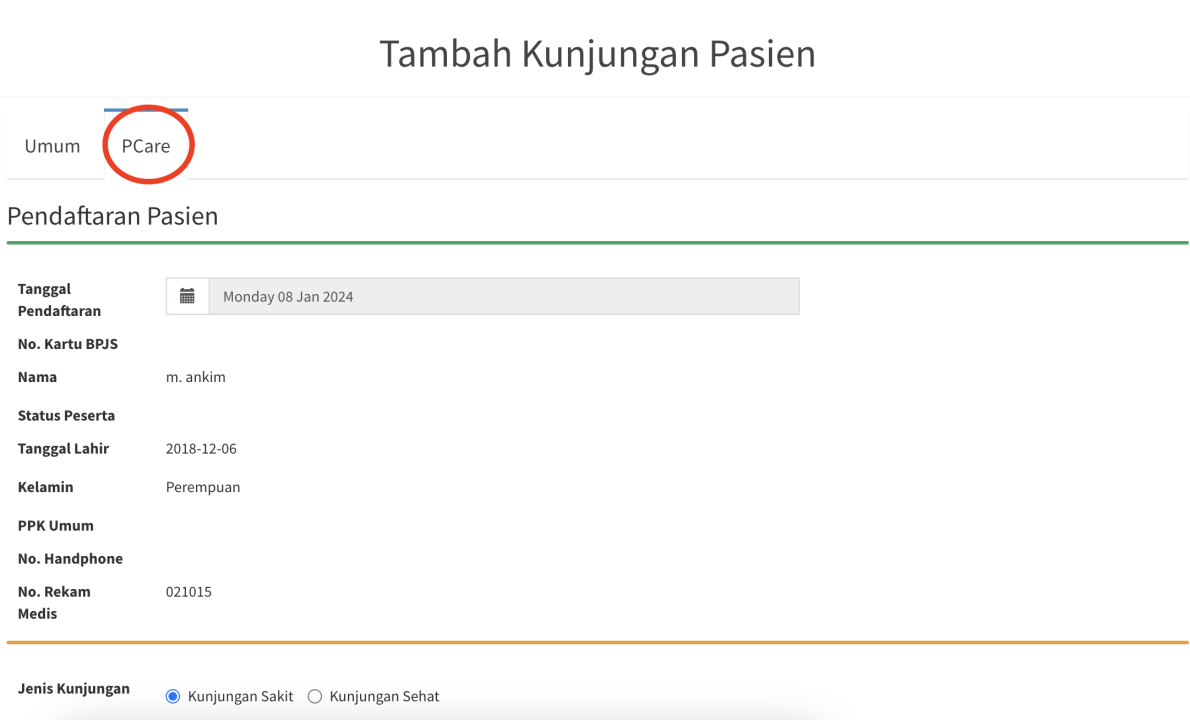Select the Kunjungan Sakit radio button

(173, 696)
